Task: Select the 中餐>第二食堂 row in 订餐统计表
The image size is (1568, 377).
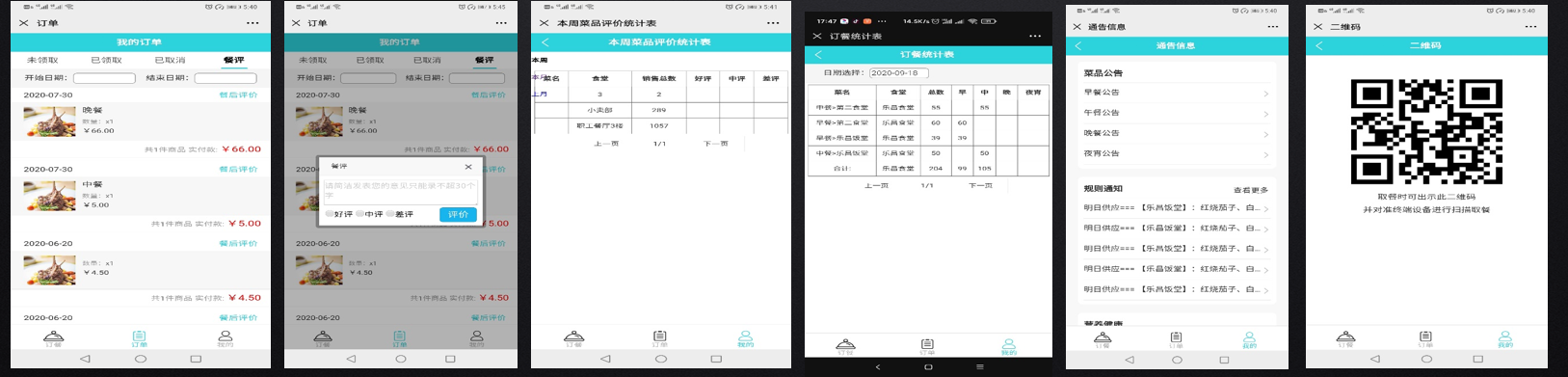Action: [x=928, y=108]
